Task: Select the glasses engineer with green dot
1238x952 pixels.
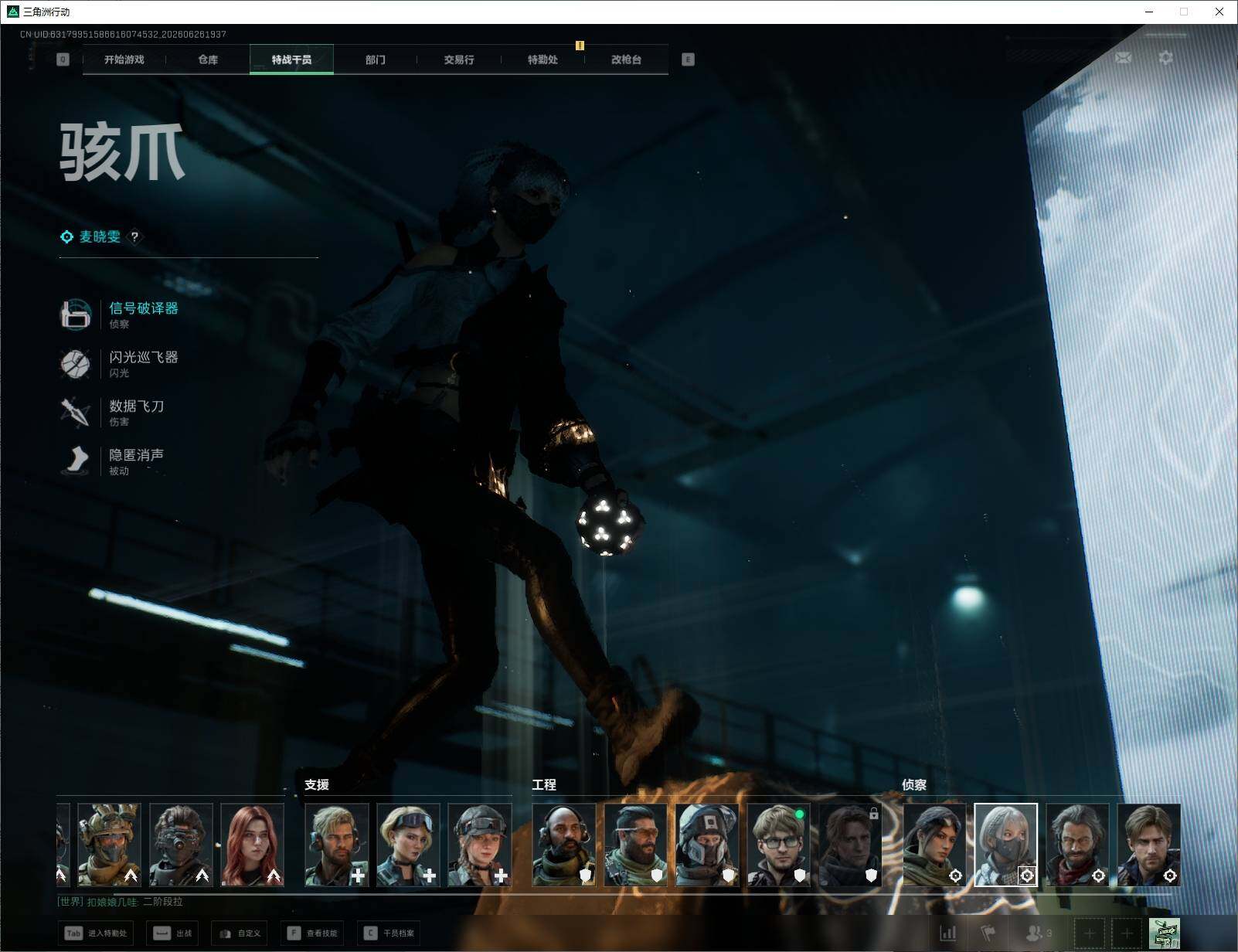Action: point(778,845)
